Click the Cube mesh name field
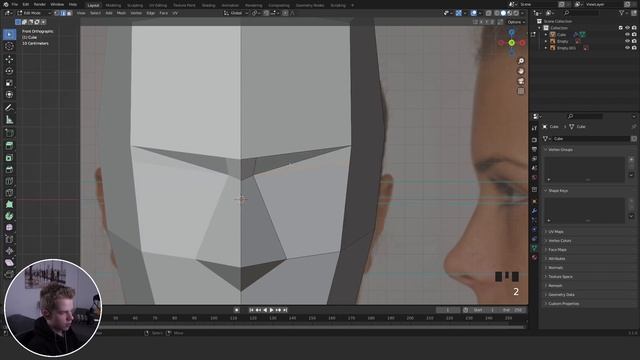This screenshot has width=640, height=360. (591, 139)
